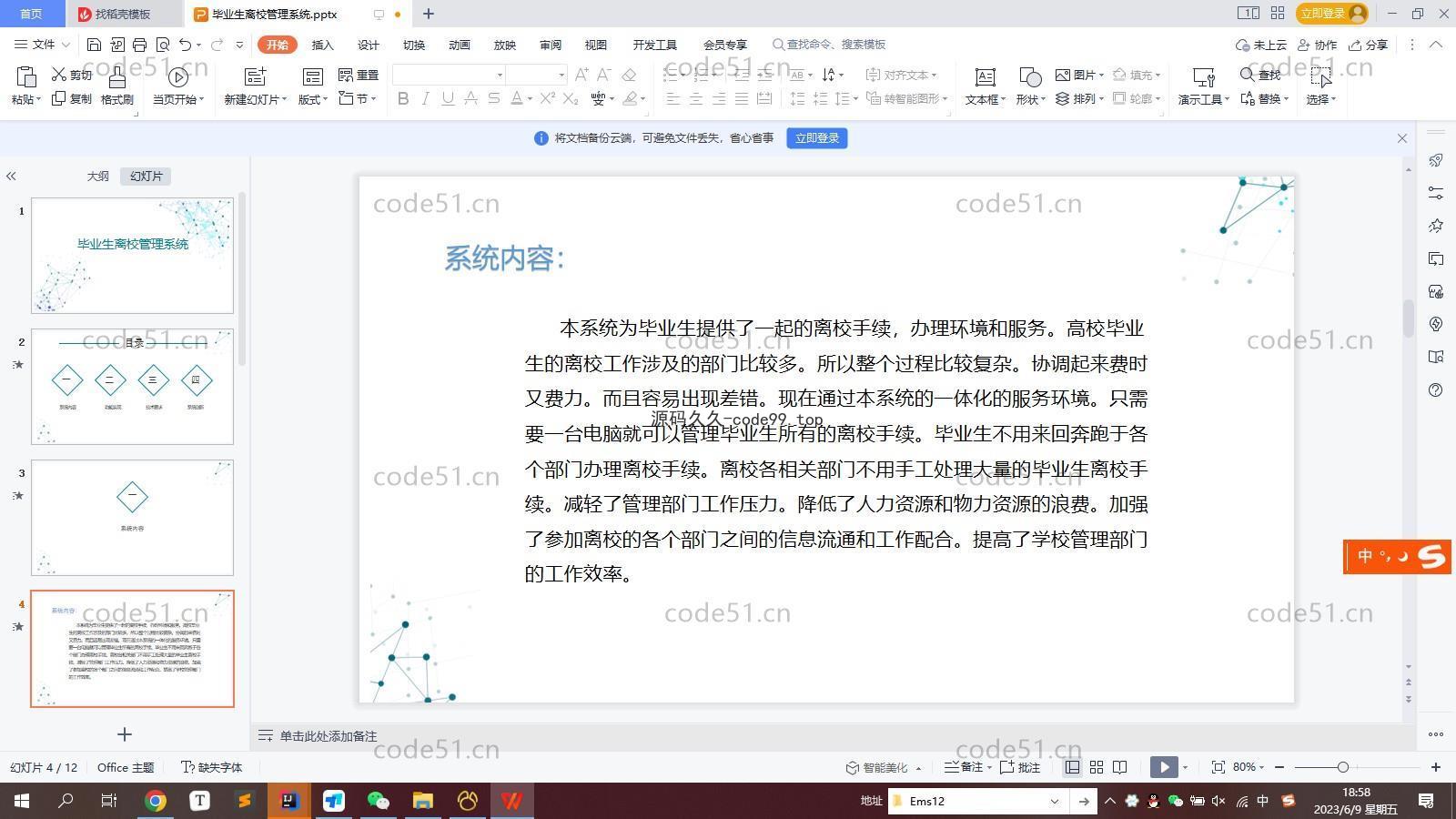Image resolution: width=1456 pixels, height=819 pixels.
Task: Add a comment with 批注
Action: [x=1020, y=767]
